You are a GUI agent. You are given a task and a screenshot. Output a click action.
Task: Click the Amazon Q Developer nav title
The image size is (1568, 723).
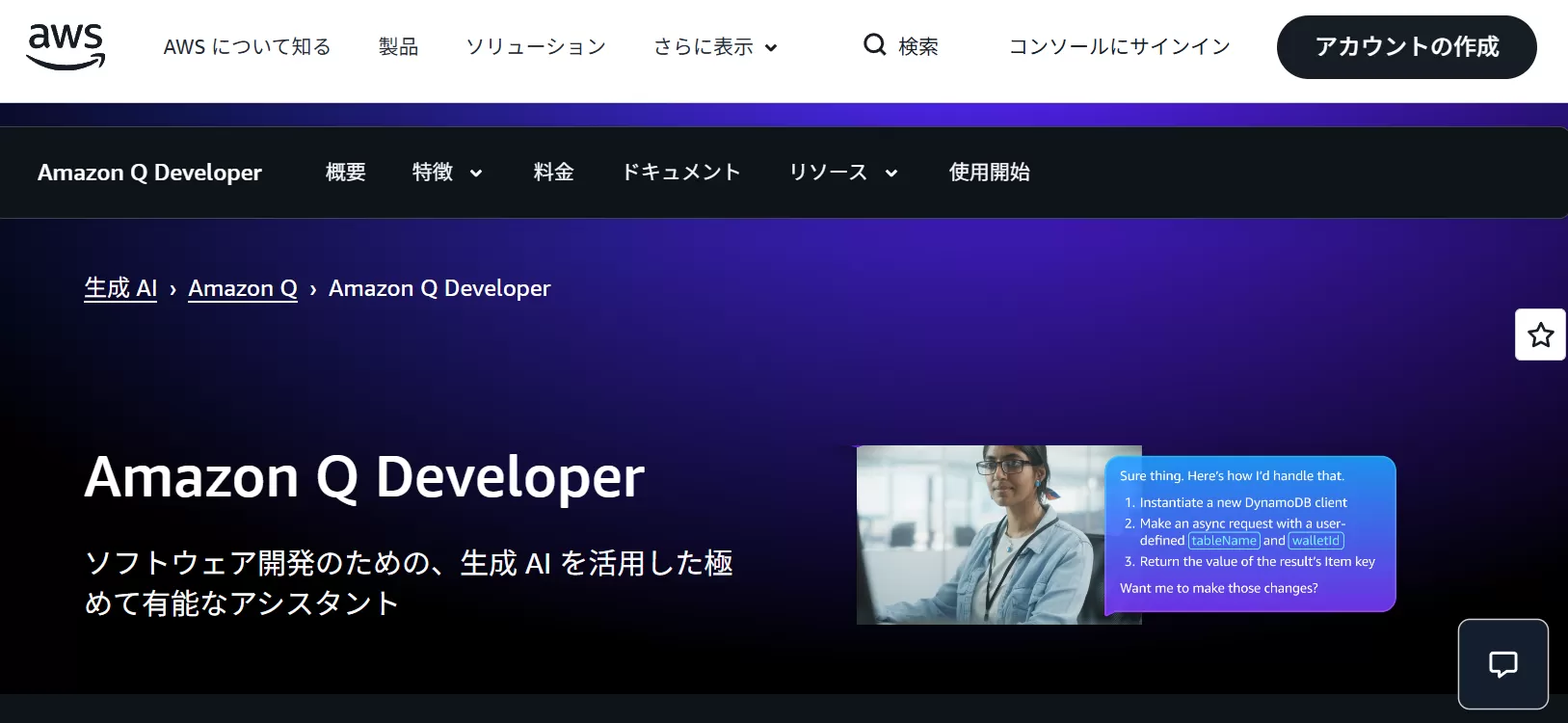[149, 173]
